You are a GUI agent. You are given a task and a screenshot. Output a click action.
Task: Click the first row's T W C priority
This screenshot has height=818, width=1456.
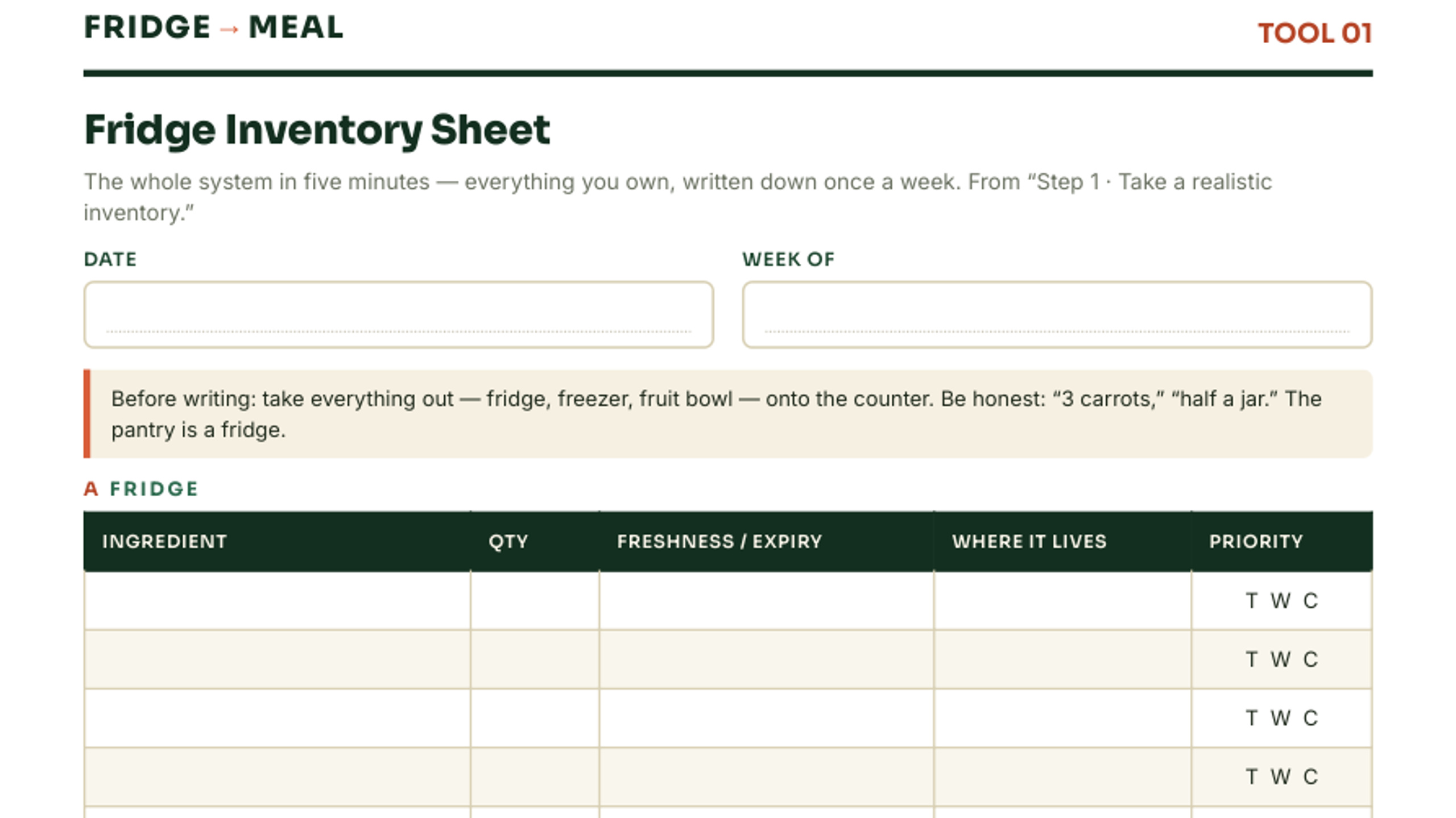tap(1282, 601)
